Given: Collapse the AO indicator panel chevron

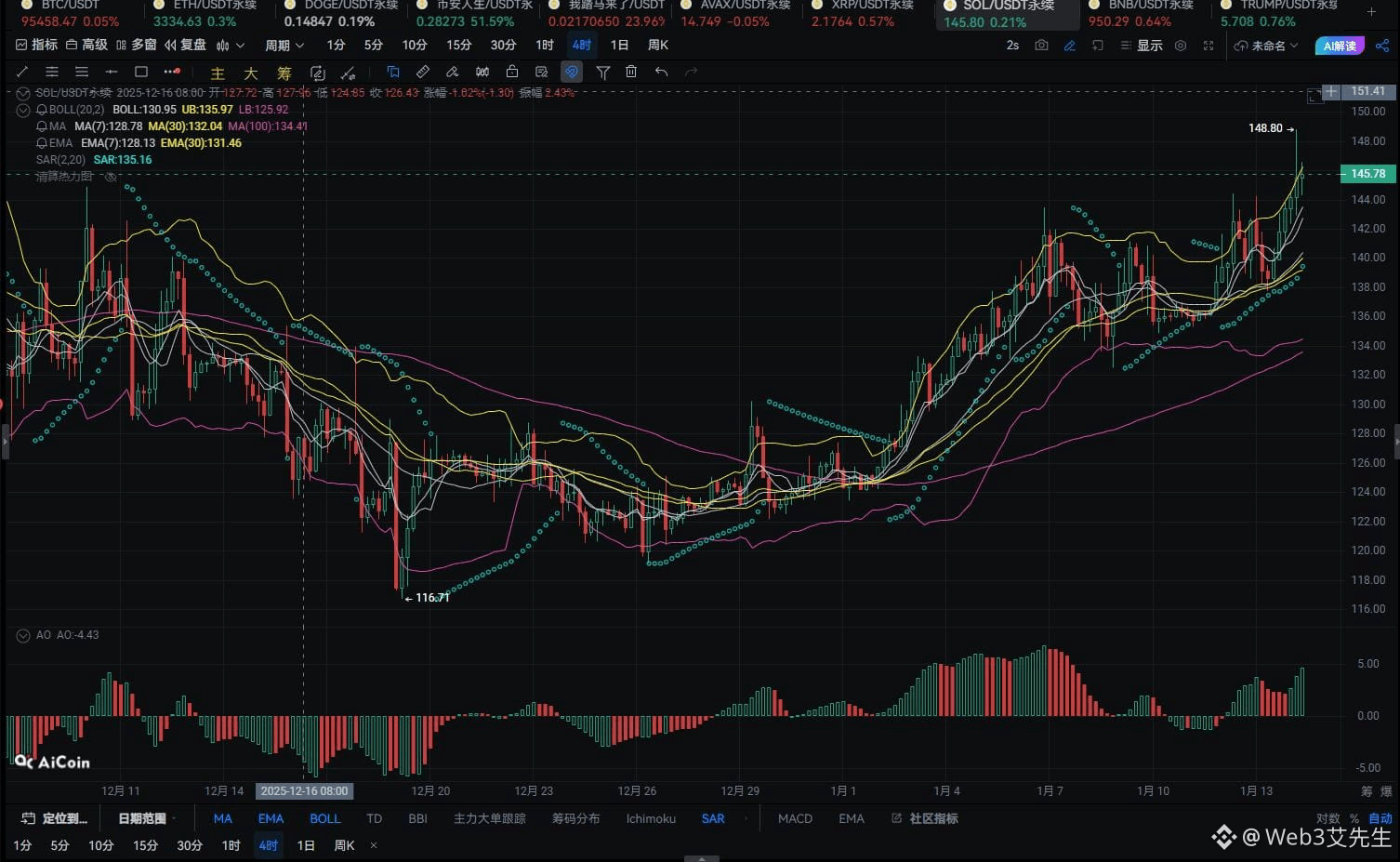Looking at the screenshot, I should point(23,635).
